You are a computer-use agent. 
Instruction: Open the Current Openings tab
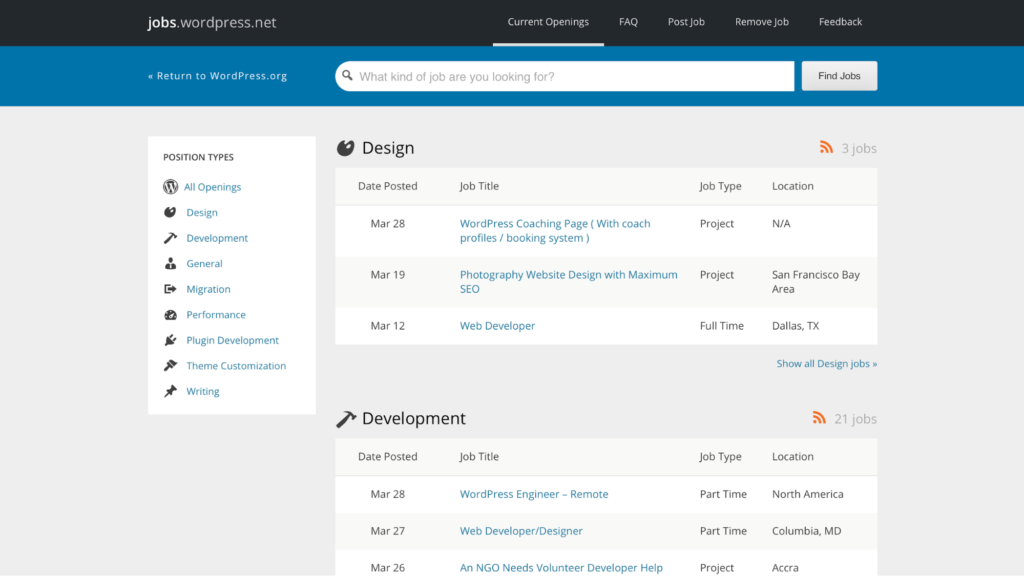click(548, 22)
